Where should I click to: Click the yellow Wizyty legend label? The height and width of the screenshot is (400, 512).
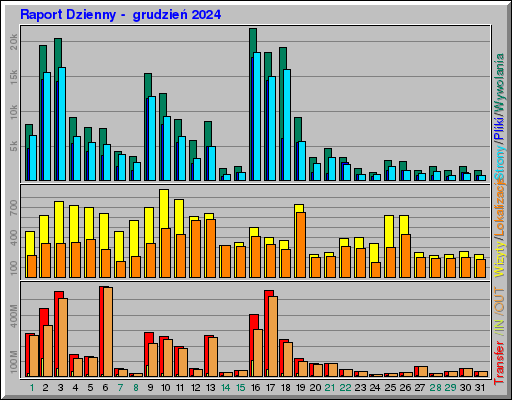(x=500, y=260)
